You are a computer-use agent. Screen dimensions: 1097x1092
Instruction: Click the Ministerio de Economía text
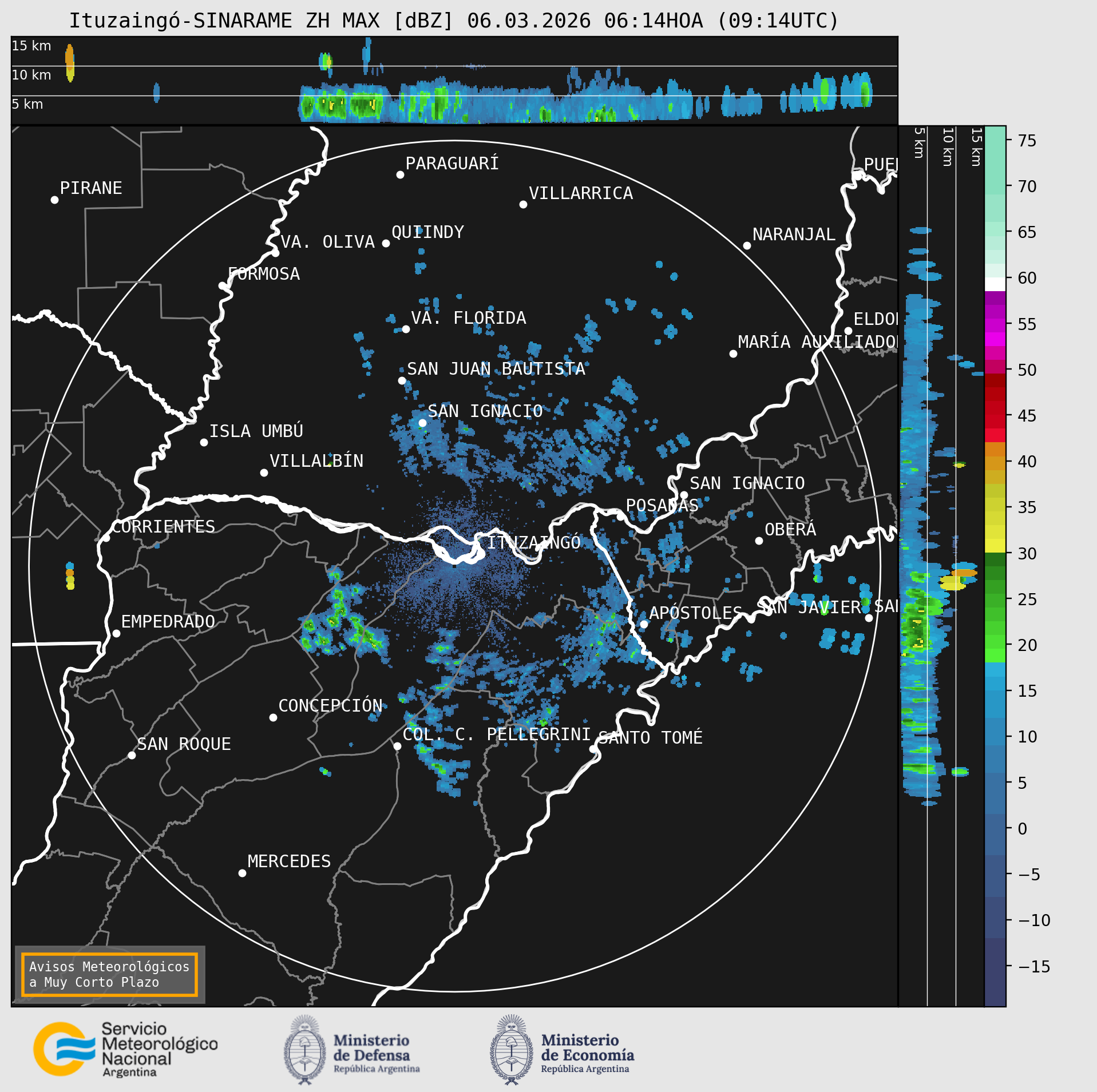pyautogui.click(x=588, y=1055)
